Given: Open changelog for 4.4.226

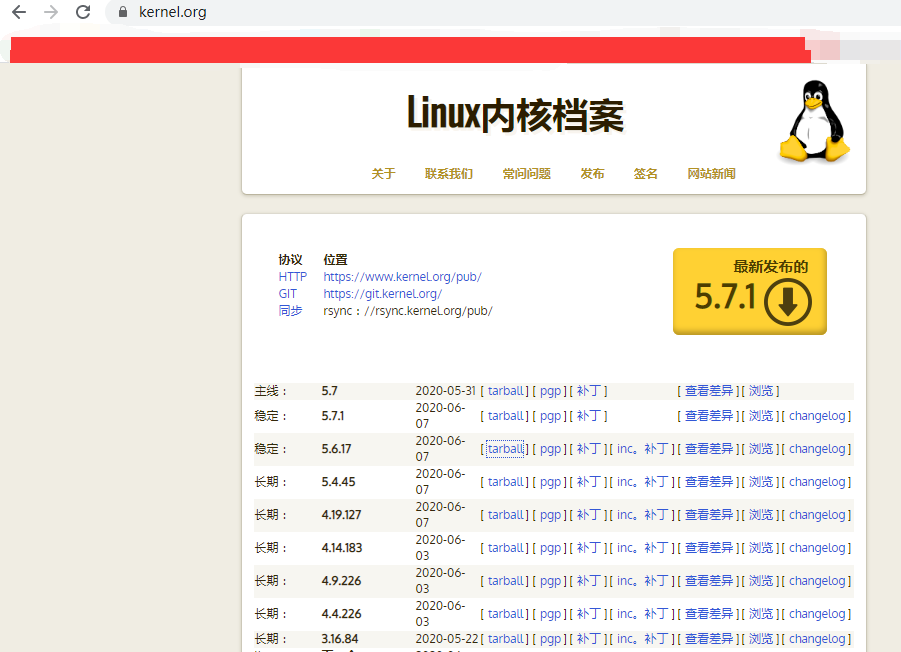Looking at the screenshot, I should coord(817,614).
